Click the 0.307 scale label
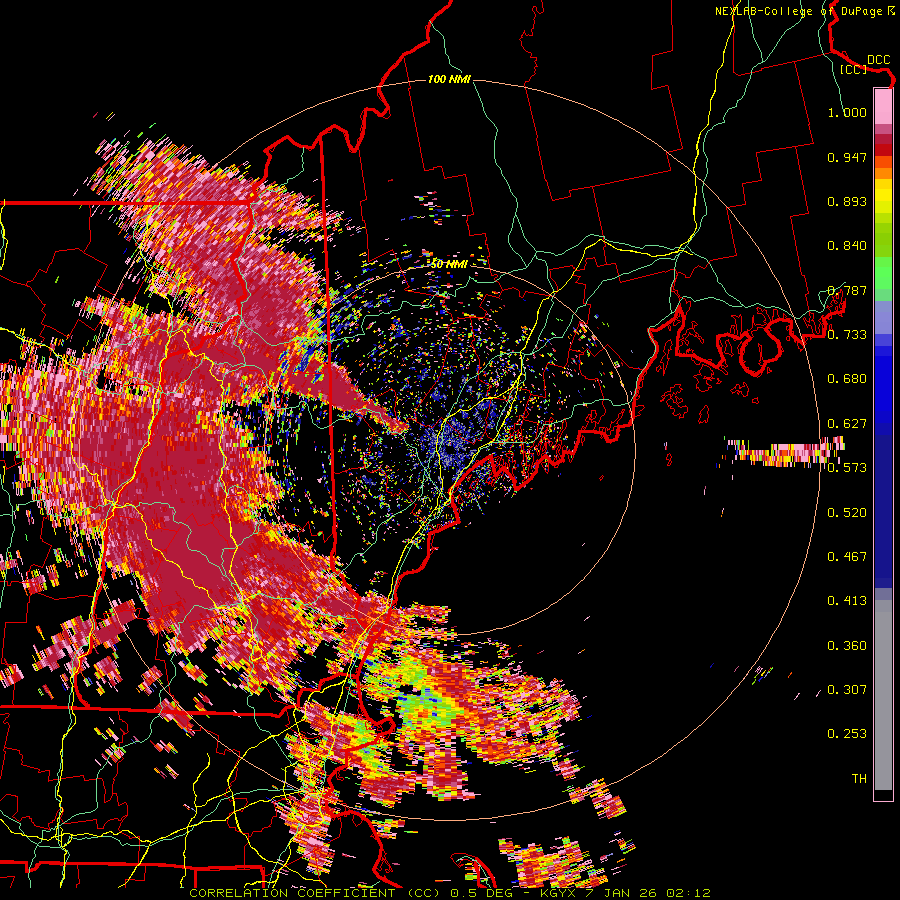900x900 pixels. [x=847, y=690]
